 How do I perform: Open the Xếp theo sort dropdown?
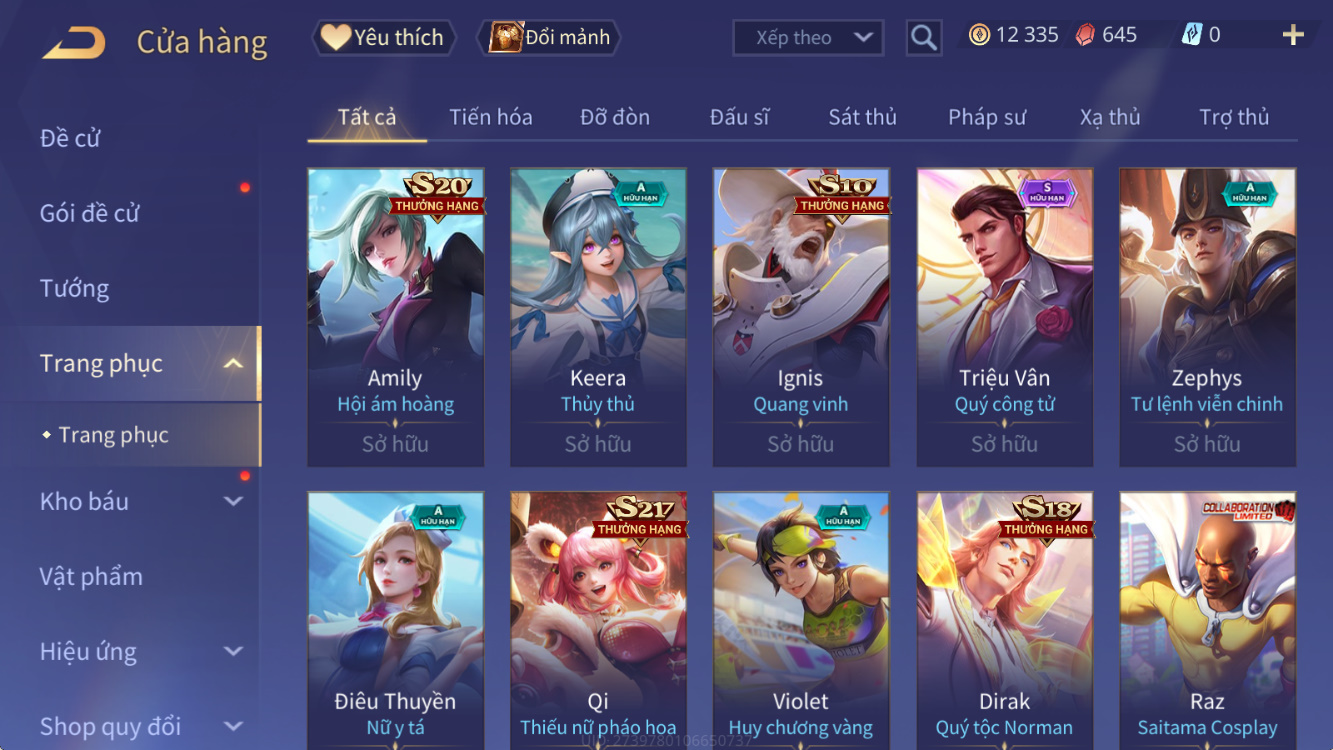point(808,38)
